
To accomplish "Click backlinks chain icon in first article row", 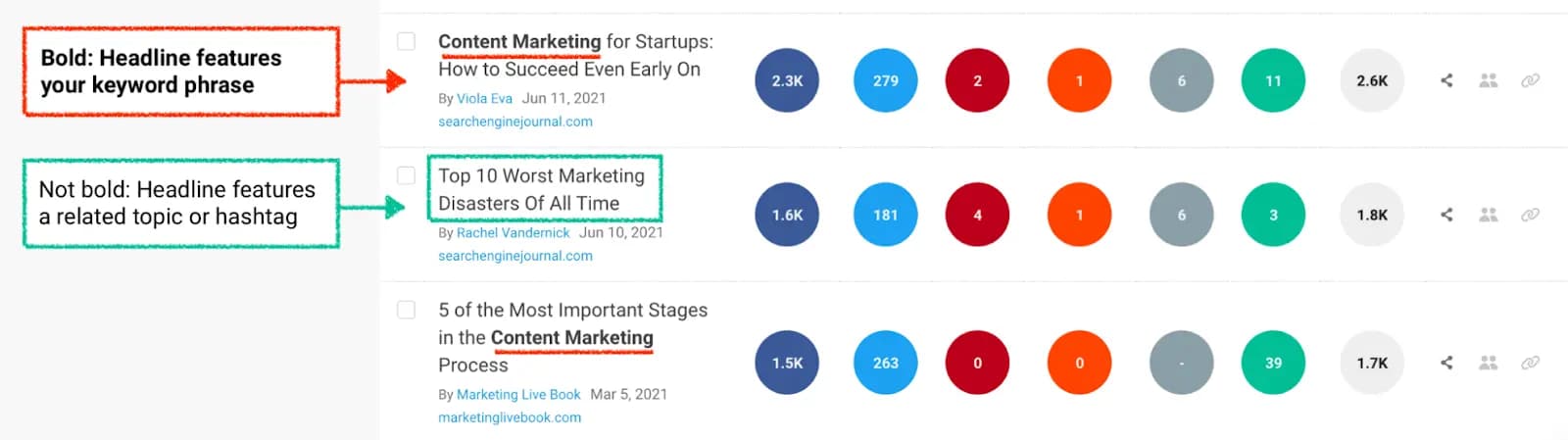I will (1530, 80).
